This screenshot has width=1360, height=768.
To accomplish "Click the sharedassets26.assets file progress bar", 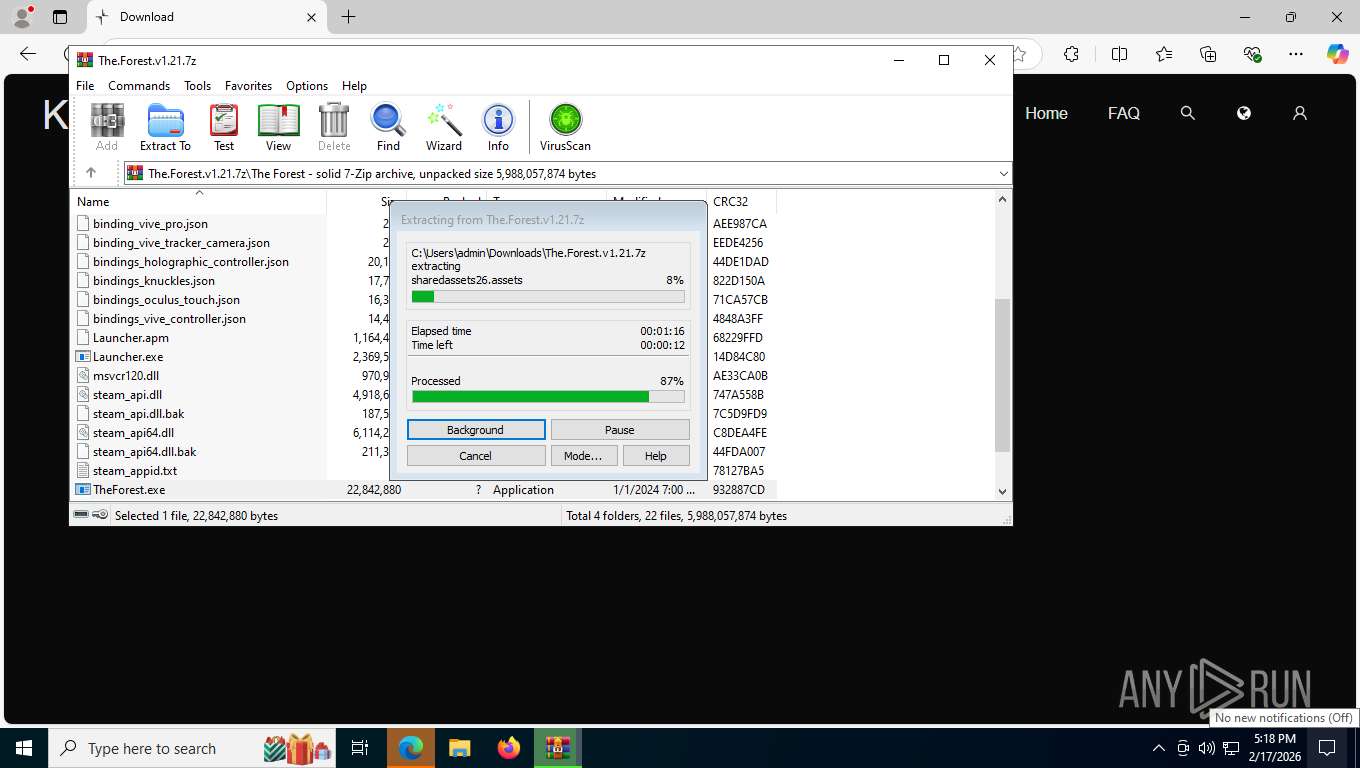I will pos(548,296).
